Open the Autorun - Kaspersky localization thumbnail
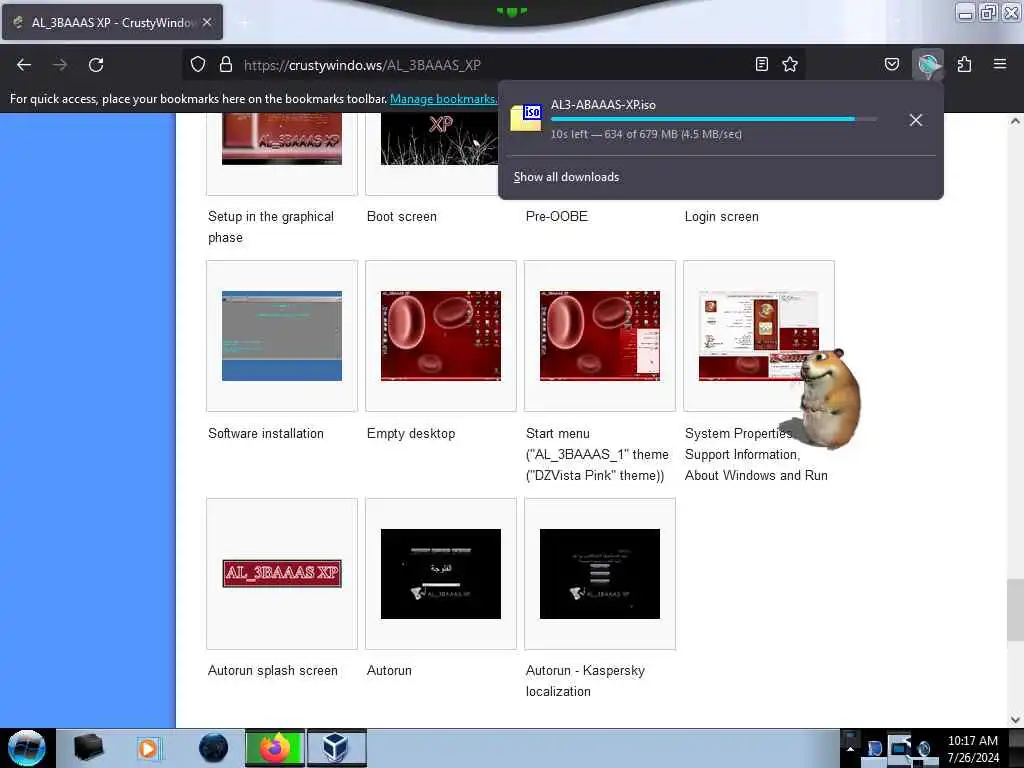Screen dimensions: 1024x768 600,573
